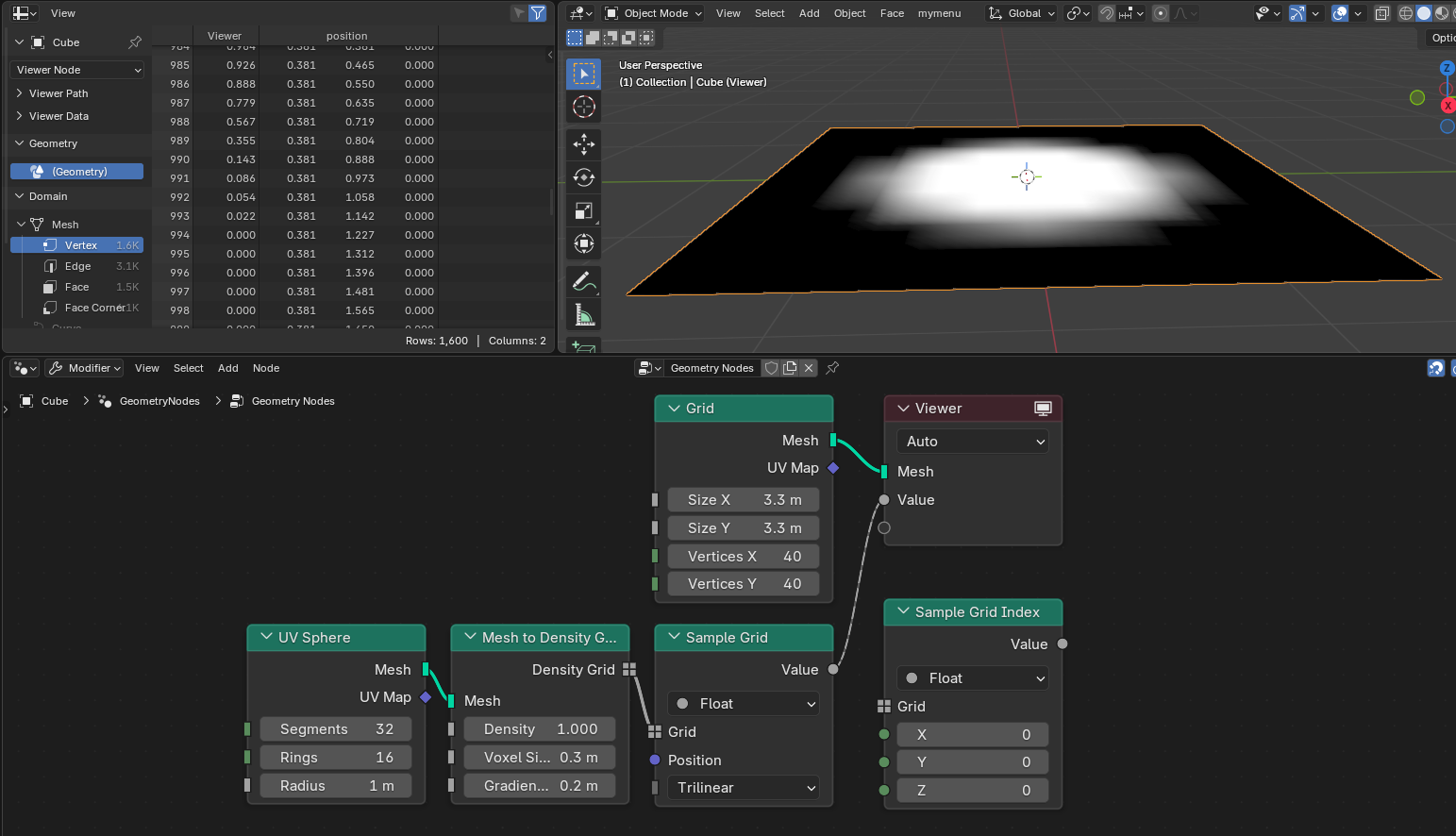The width and height of the screenshot is (1456, 836).
Task: Click the Viewer node monitor icon
Action: 1043,409
